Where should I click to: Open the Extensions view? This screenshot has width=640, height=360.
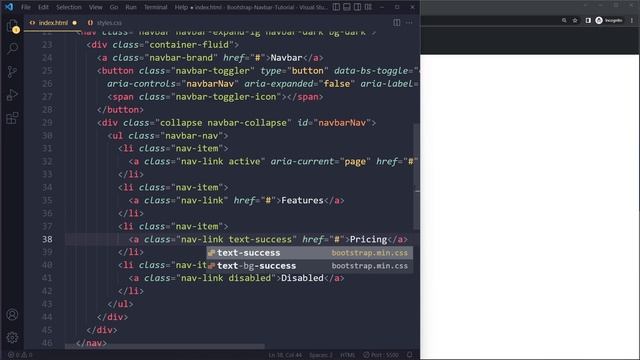[12, 118]
